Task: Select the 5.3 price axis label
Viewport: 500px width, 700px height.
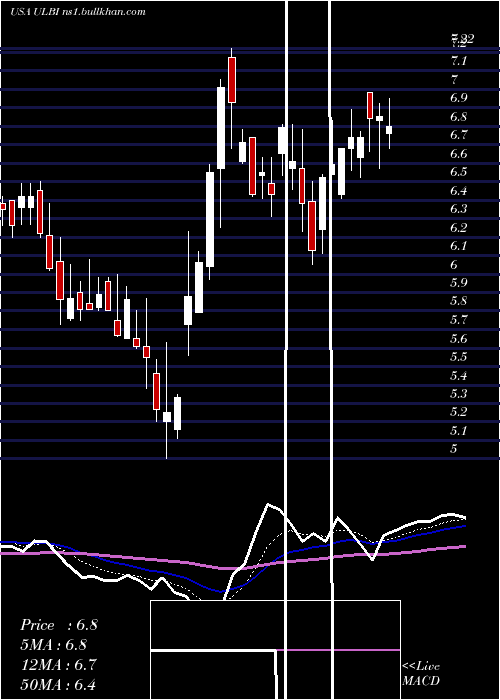Action: click(459, 394)
